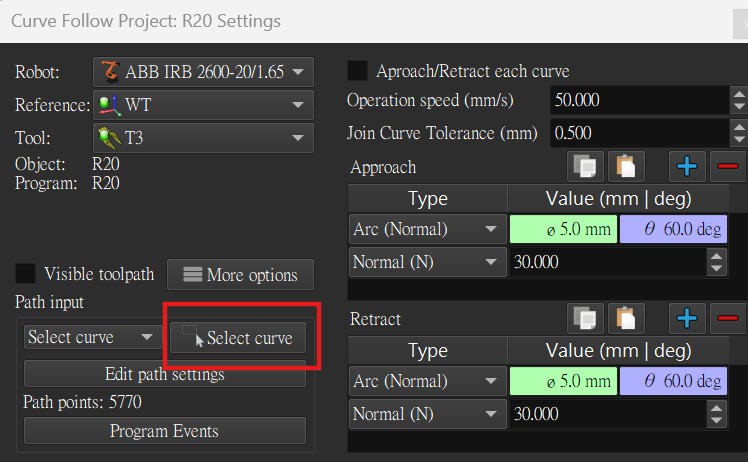Click Approach arc diameter 5.0 mm cell
This screenshot has height=462, width=748.
coord(563,229)
